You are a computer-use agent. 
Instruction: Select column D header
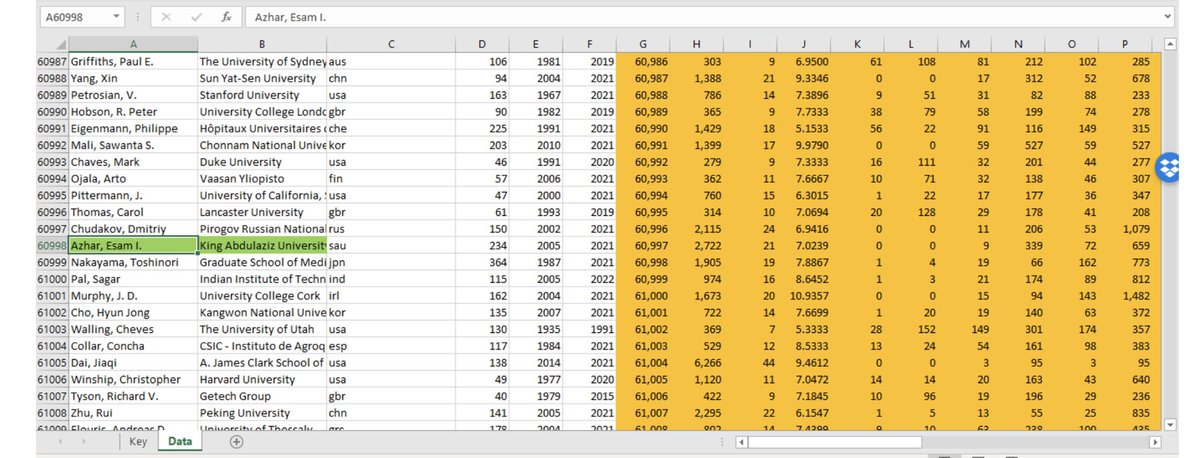[x=482, y=44]
